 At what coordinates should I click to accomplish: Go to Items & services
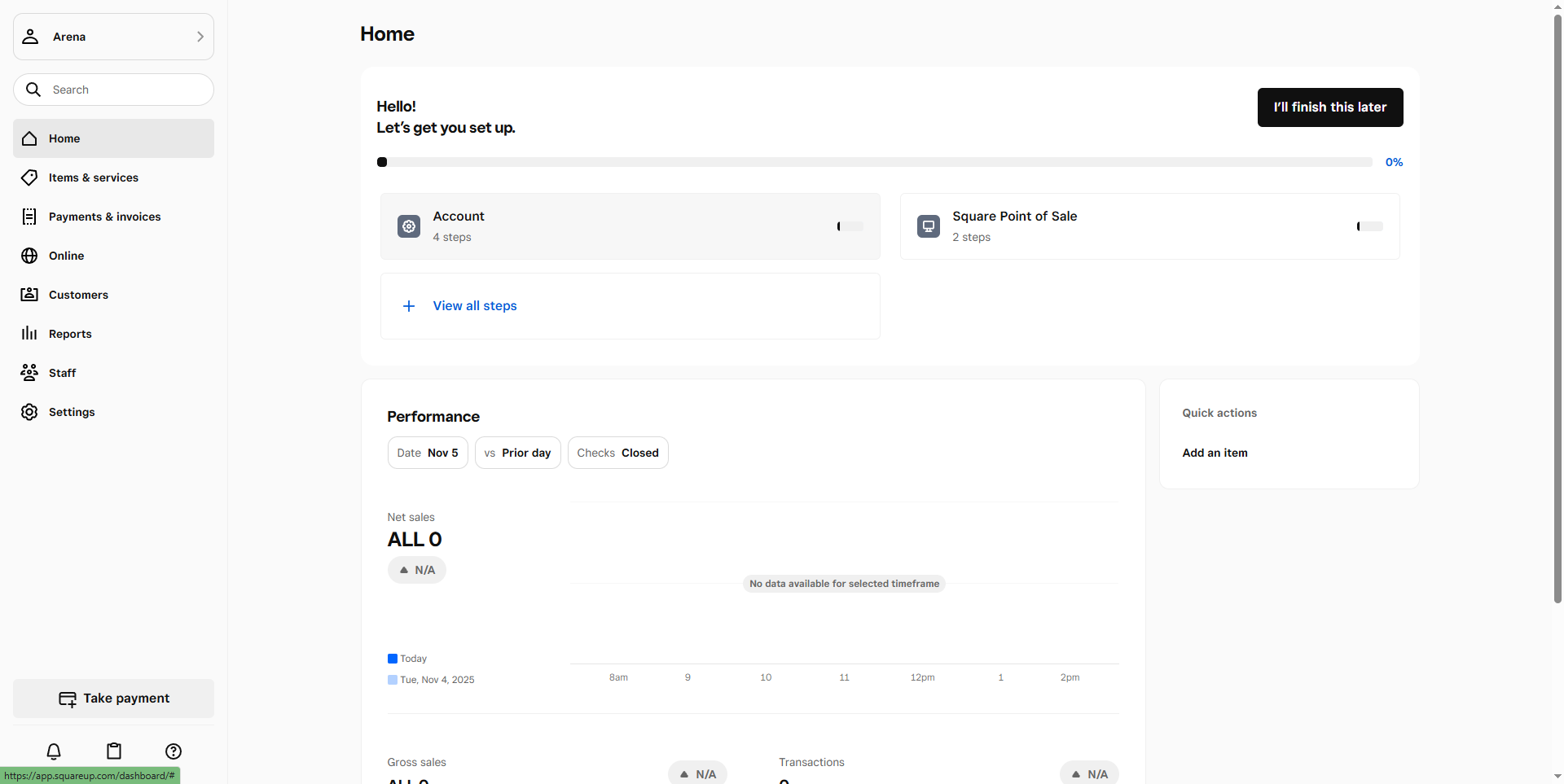point(94,177)
